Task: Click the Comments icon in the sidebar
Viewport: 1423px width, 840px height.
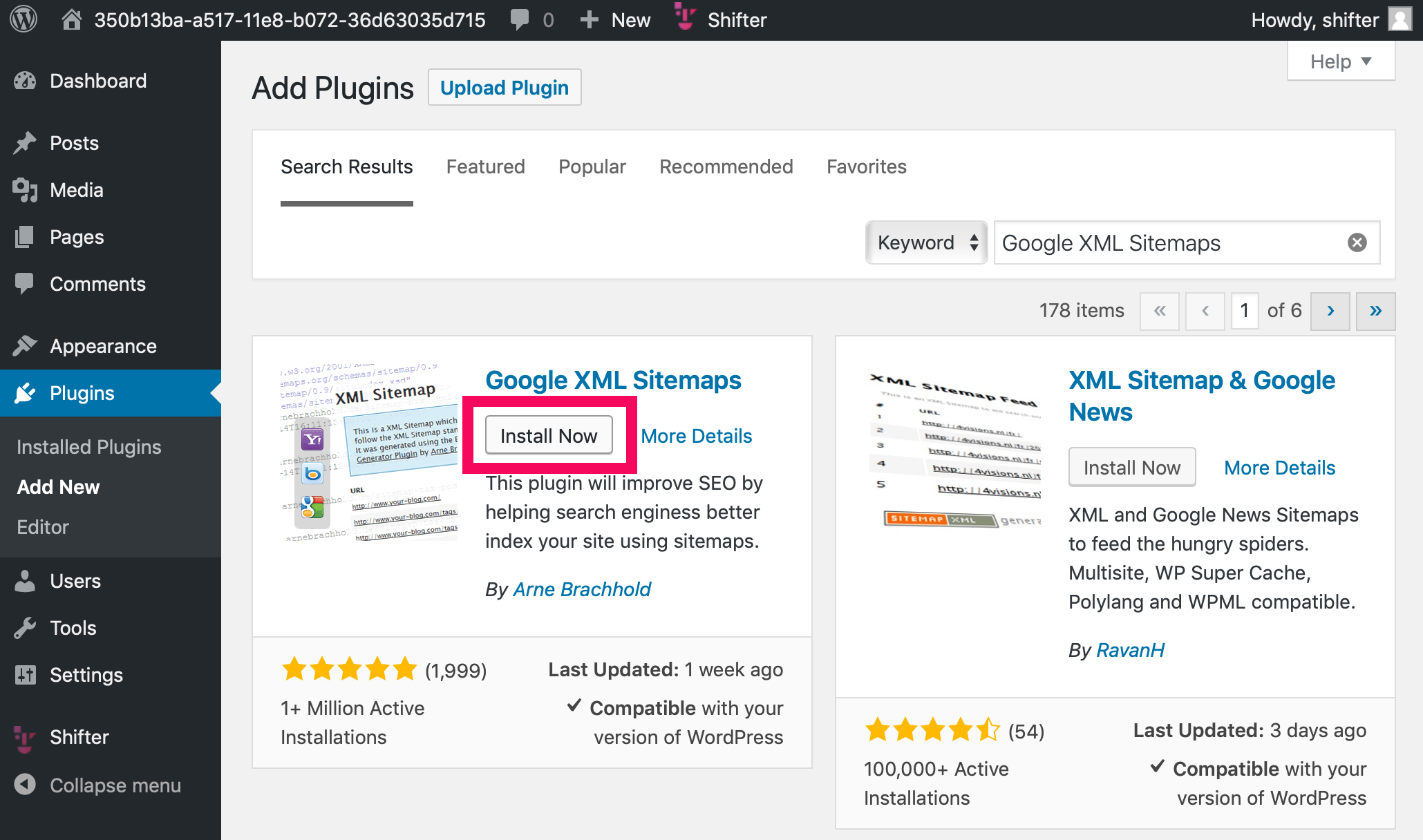Action: (25, 284)
